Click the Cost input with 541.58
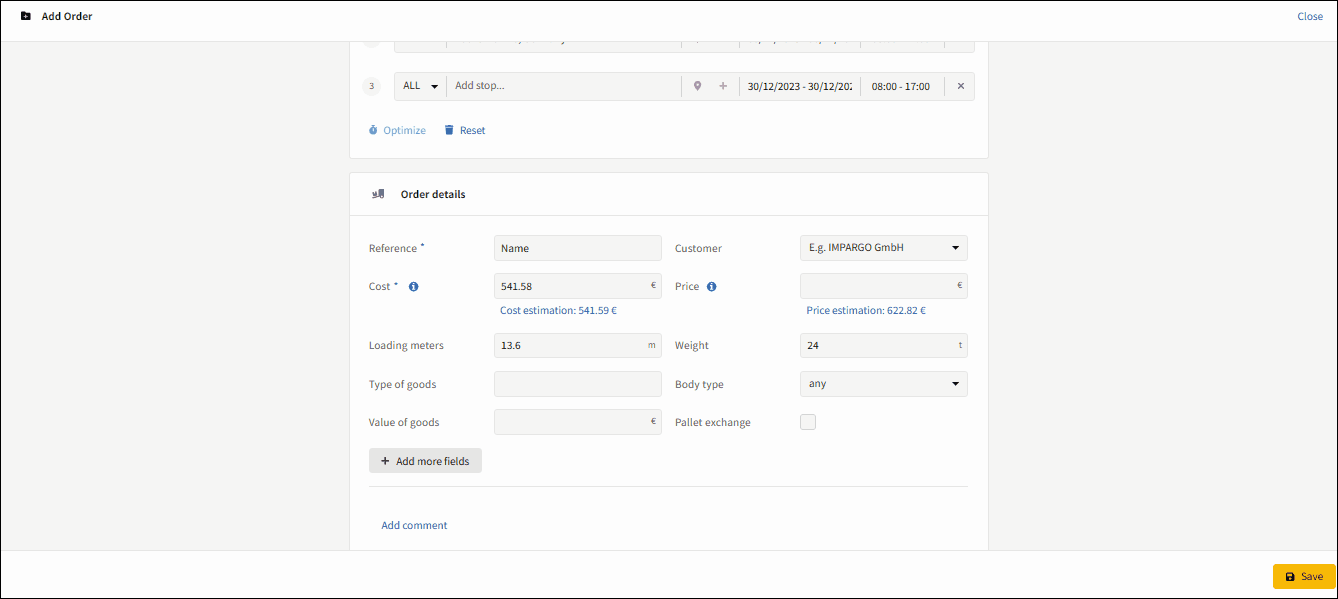Image resolution: width=1338 pixels, height=599 pixels. click(578, 286)
